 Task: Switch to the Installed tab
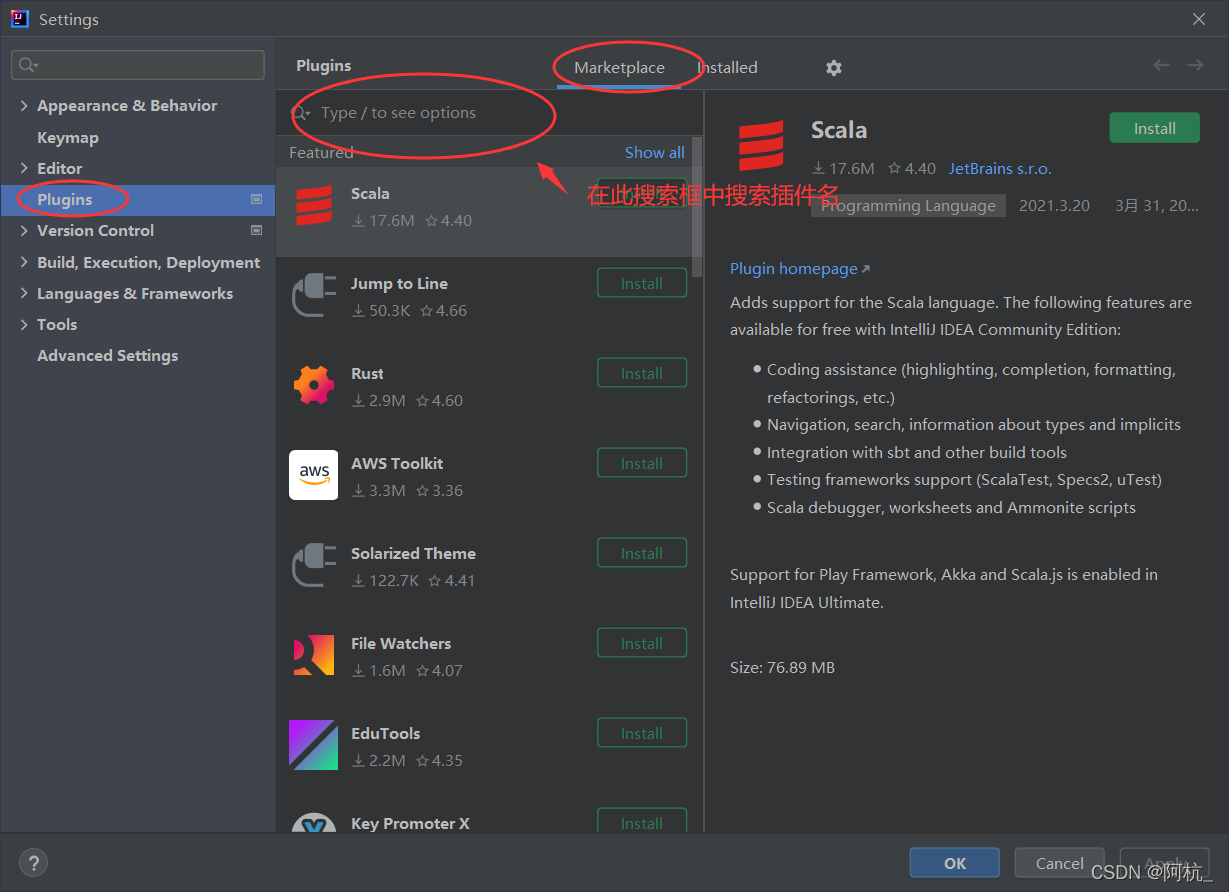pyautogui.click(x=727, y=68)
